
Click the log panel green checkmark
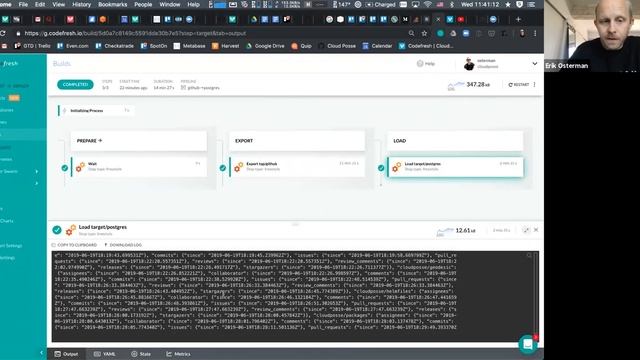click(57, 230)
